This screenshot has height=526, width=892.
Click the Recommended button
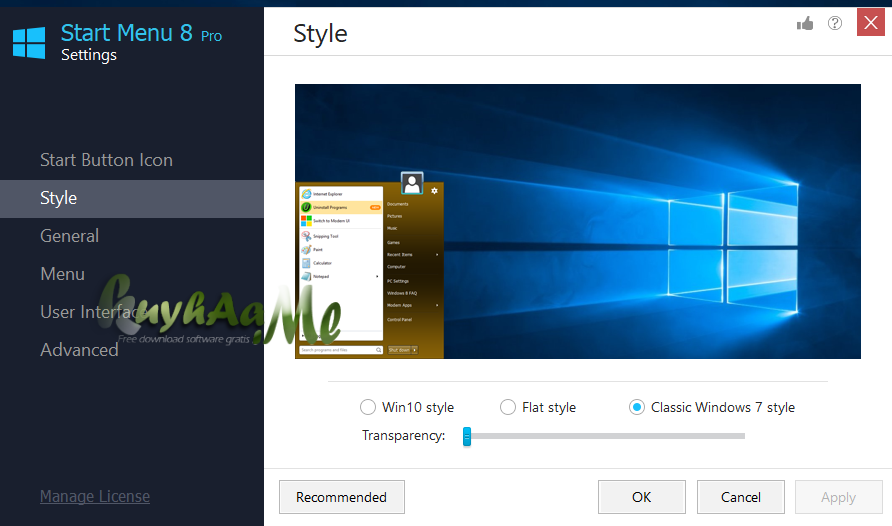point(342,497)
